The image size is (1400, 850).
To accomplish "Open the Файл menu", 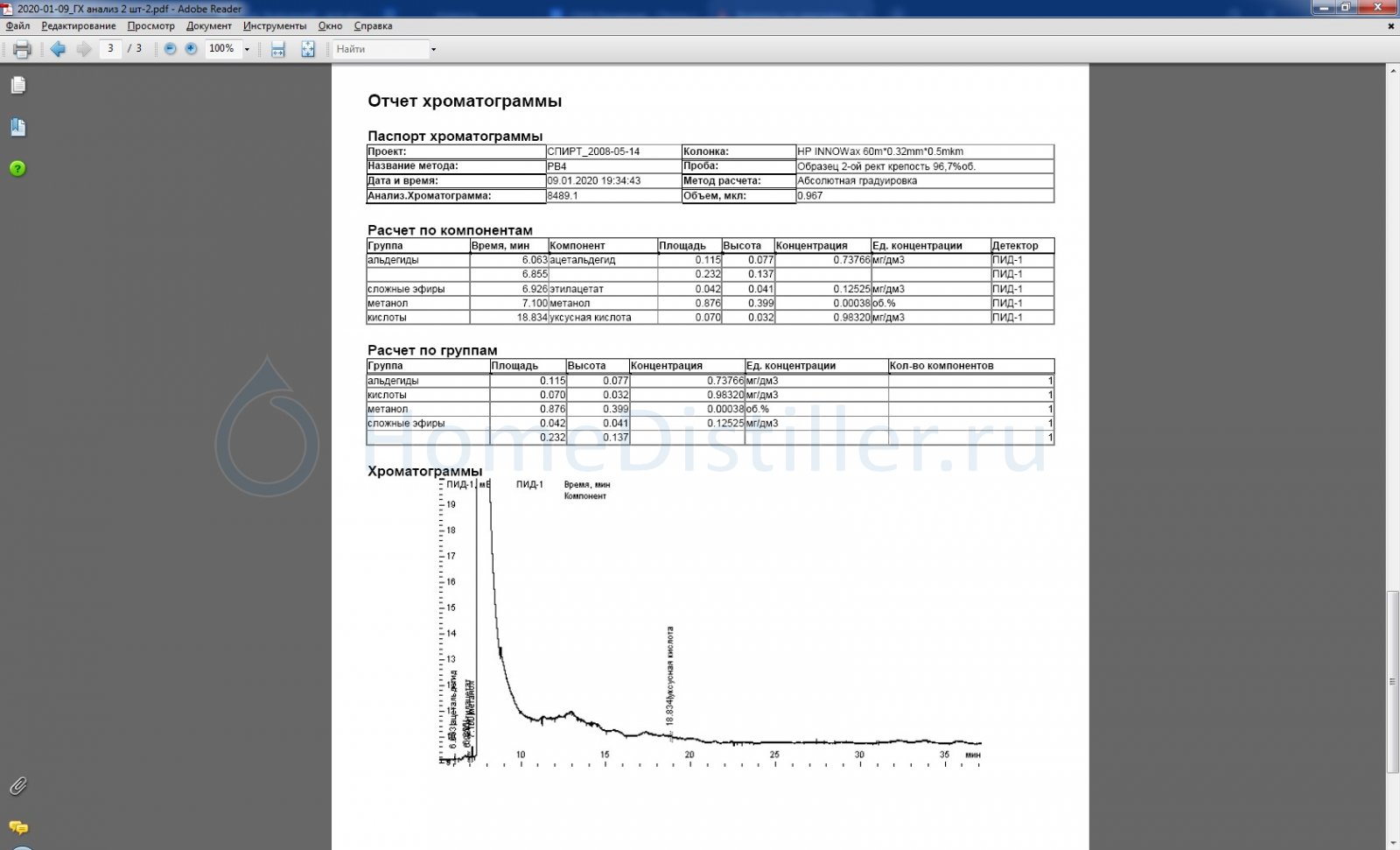I will tap(17, 26).
